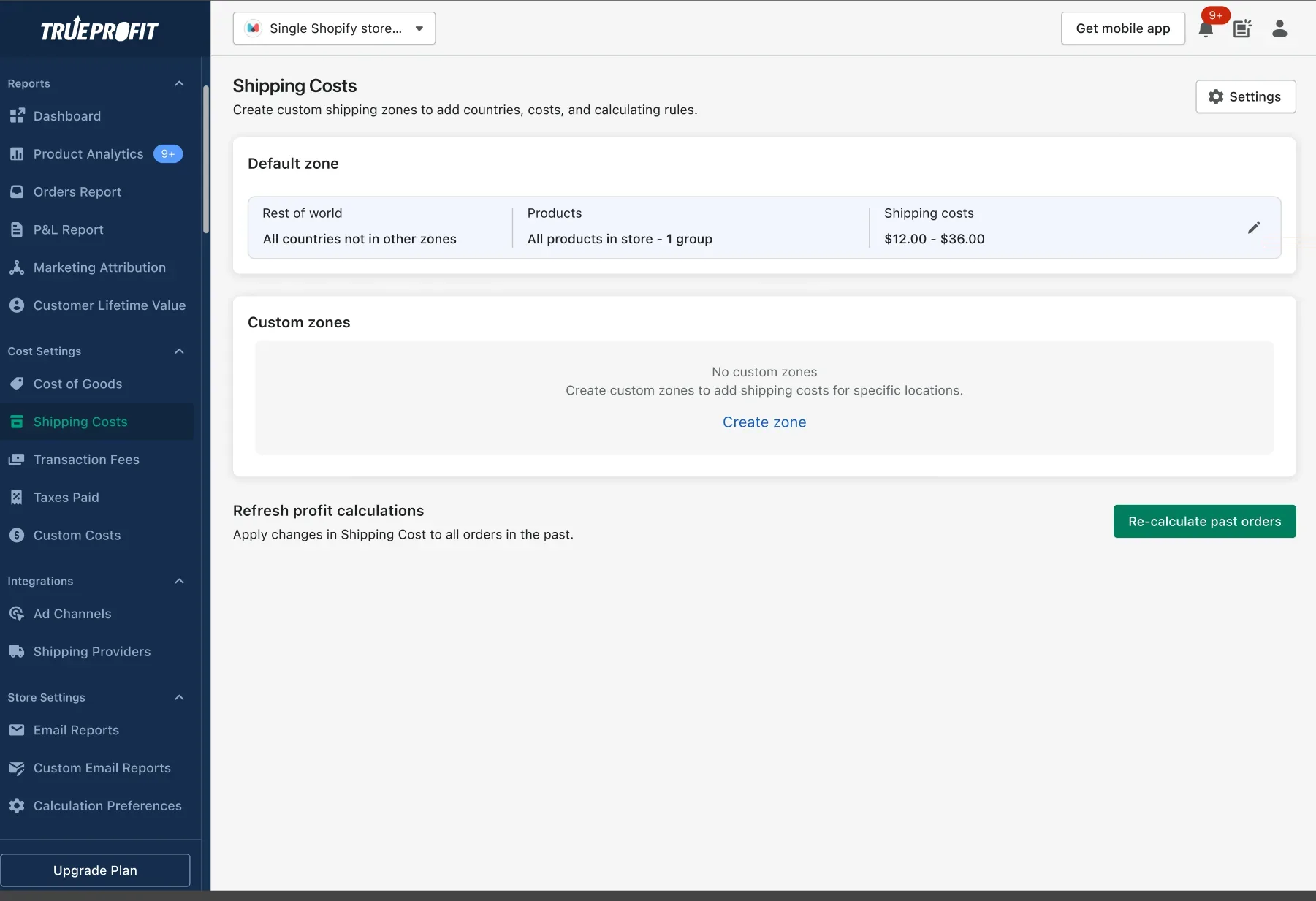Click Re-calculate past orders button
Image resolution: width=1316 pixels, height=901 pixels.
pos(1204,521)
